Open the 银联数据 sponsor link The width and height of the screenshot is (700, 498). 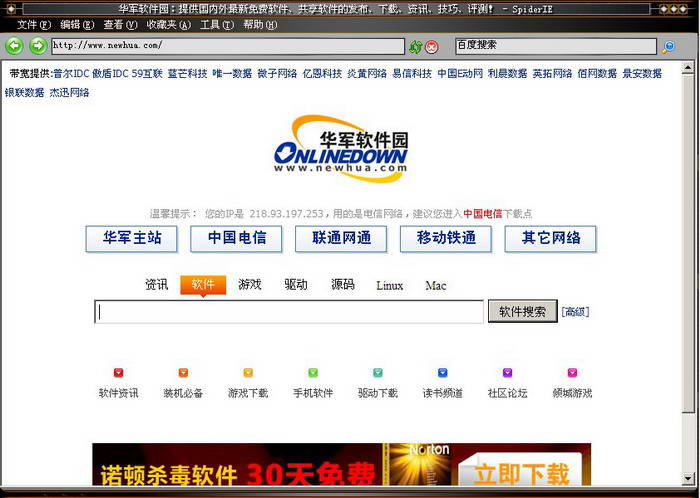point(25,93)
